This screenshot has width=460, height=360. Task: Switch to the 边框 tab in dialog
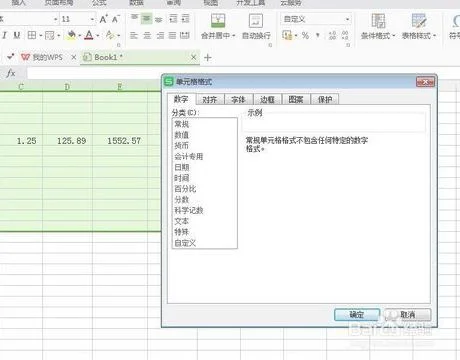coord(267,99)
